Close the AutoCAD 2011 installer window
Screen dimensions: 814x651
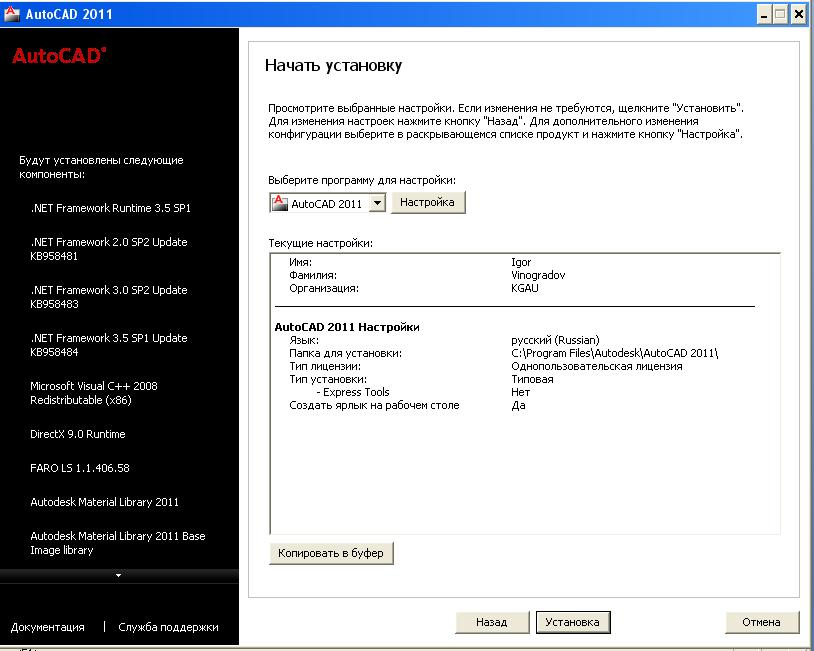point(798,15)
